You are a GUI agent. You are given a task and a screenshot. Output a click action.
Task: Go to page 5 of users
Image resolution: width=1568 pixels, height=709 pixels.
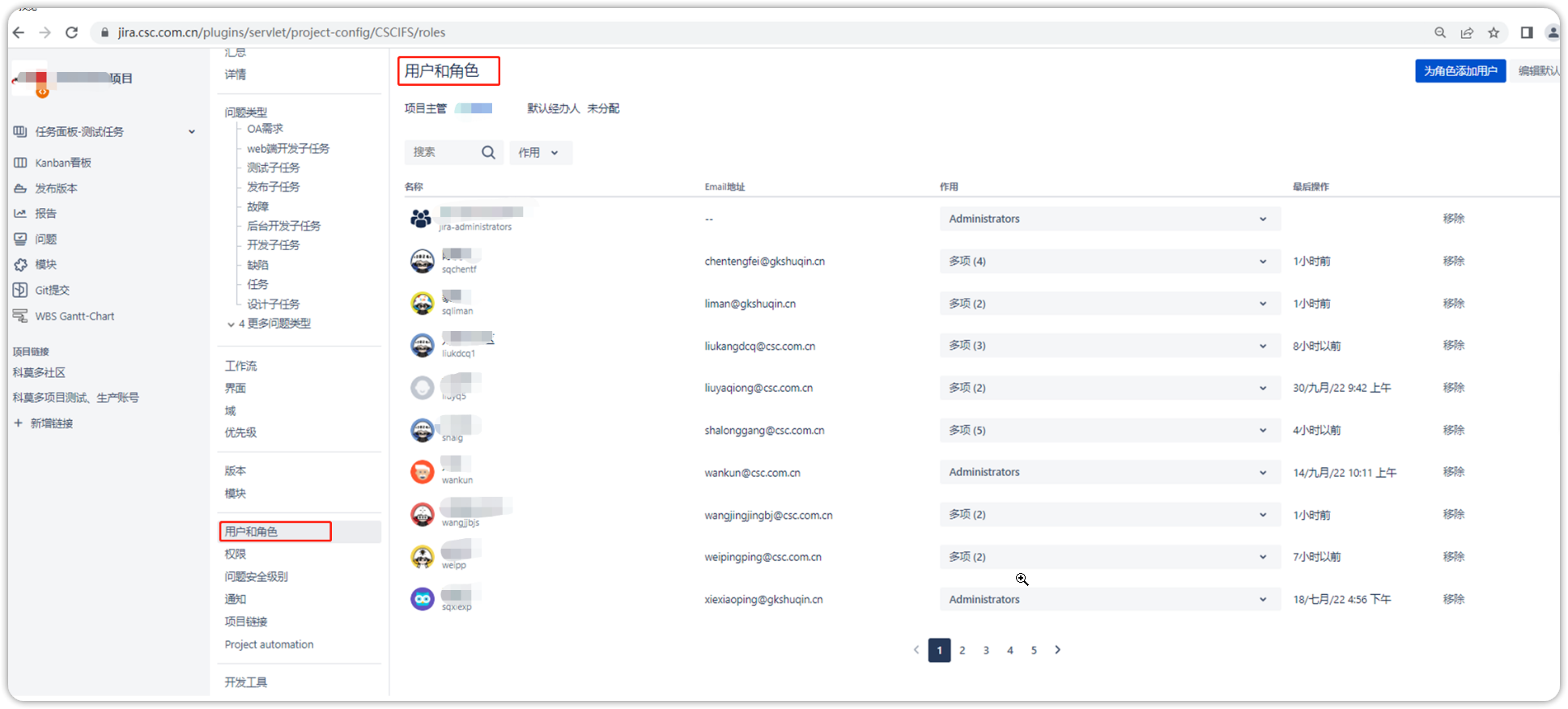[1034, 650]
